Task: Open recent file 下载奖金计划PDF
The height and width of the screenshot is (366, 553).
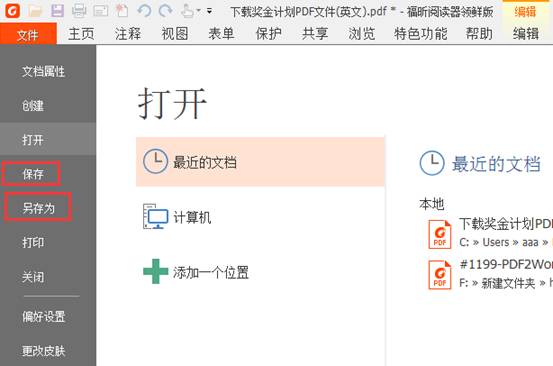Action: [x=506, y=224]
